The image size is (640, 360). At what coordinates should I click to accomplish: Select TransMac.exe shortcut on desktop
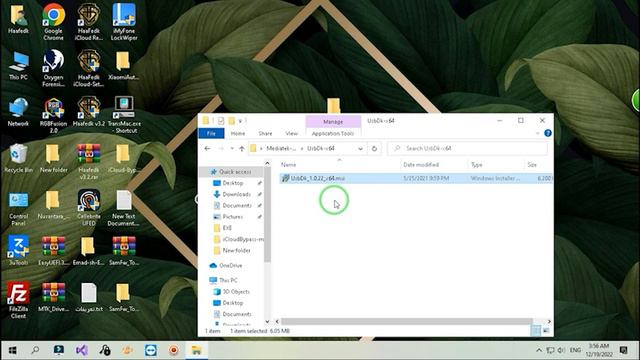(x=124, y=115)
